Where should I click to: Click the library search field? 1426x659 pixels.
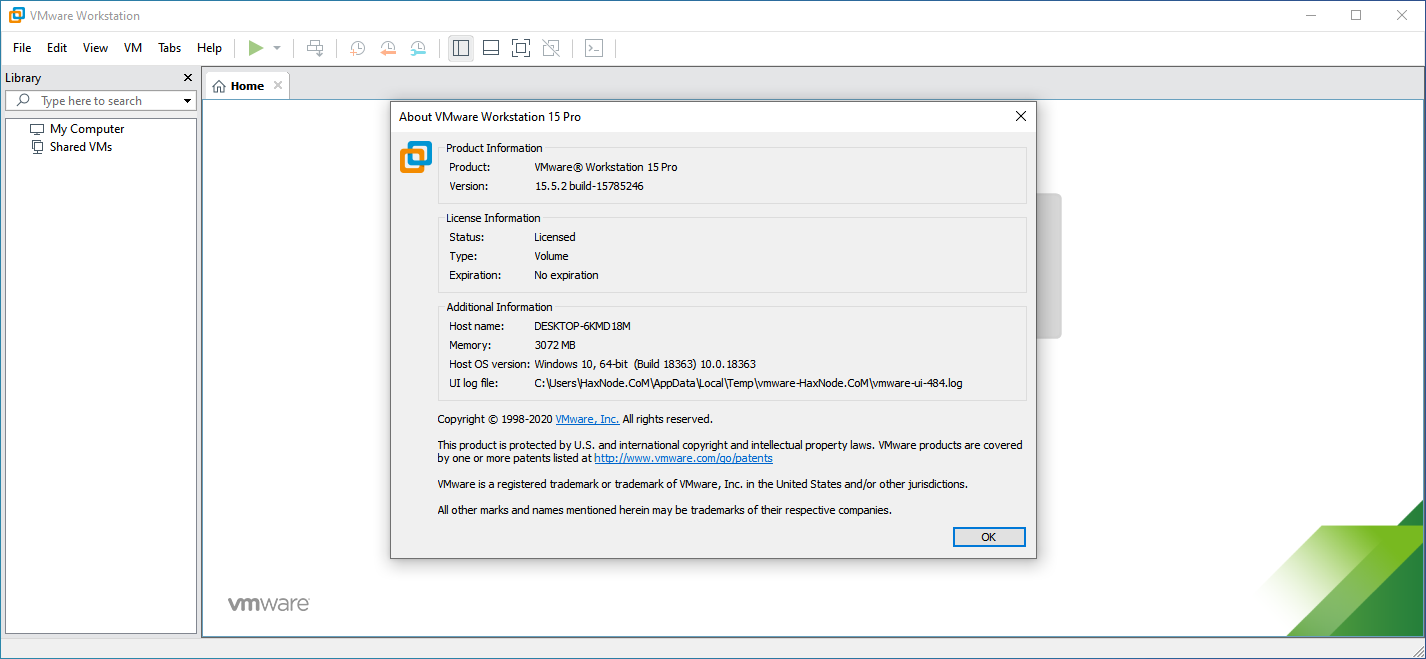pos(100,101)
